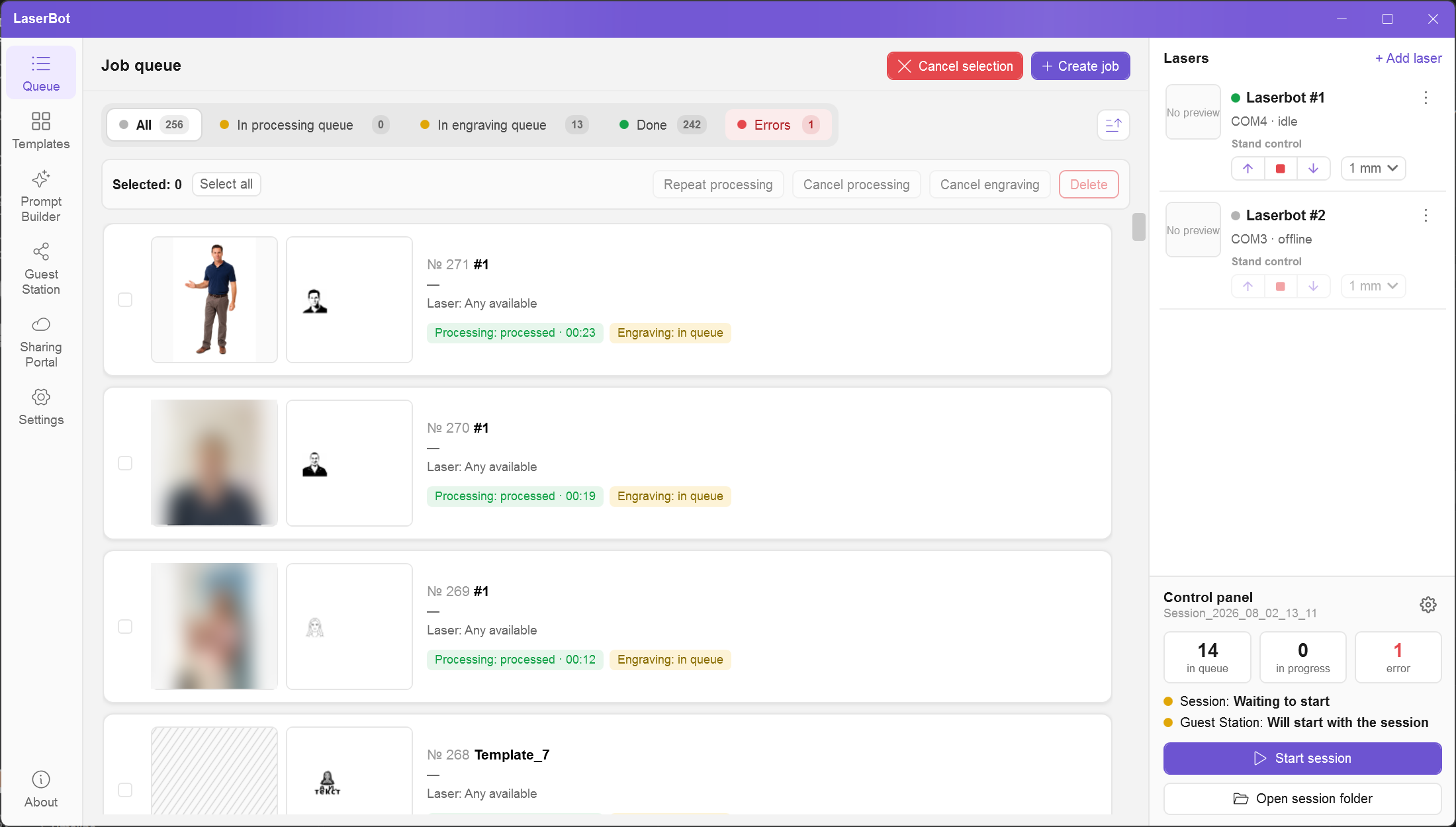Open Settings in the sidebar

point(41,407)
